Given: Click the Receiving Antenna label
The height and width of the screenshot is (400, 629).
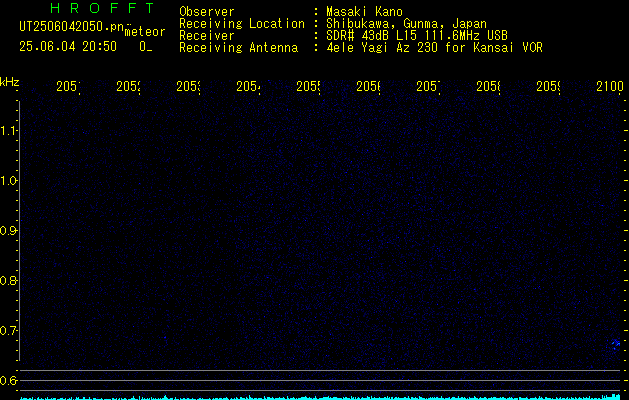Looking at the screenshot, I should [238, 48].
